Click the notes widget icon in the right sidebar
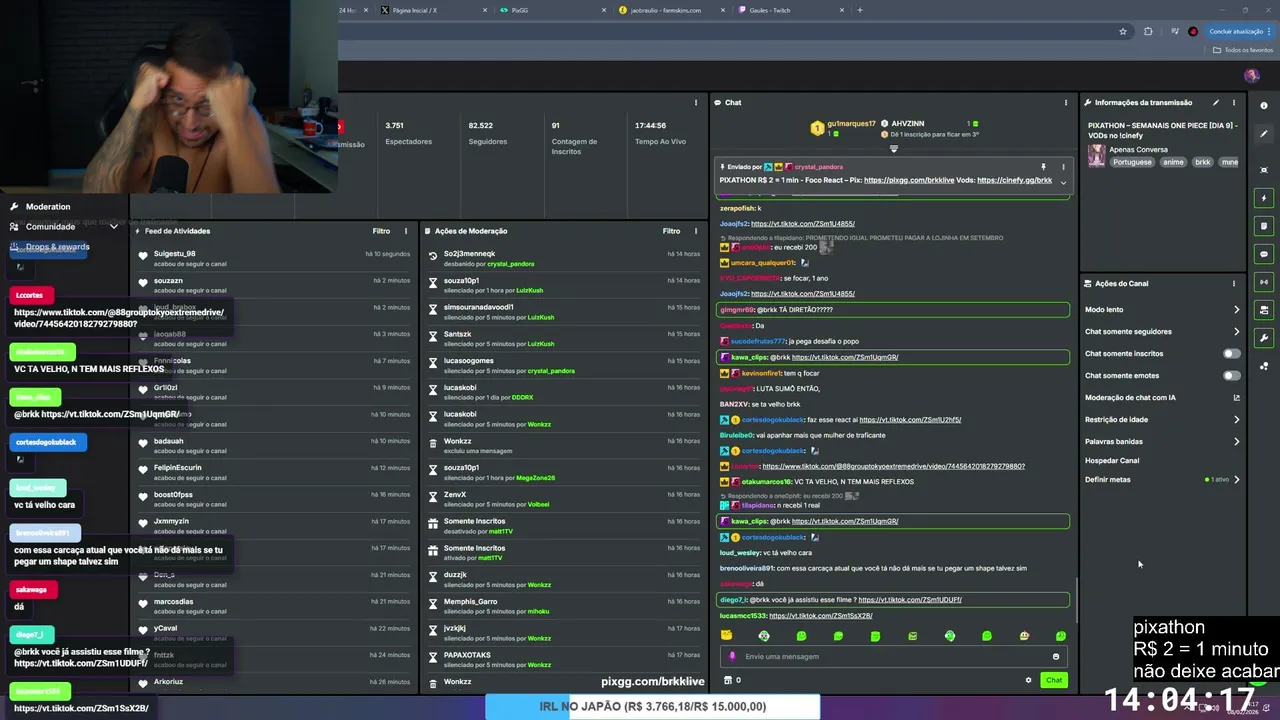Image resolution: width=1280 pixels, height=720 pixels. pos(1264,226)
